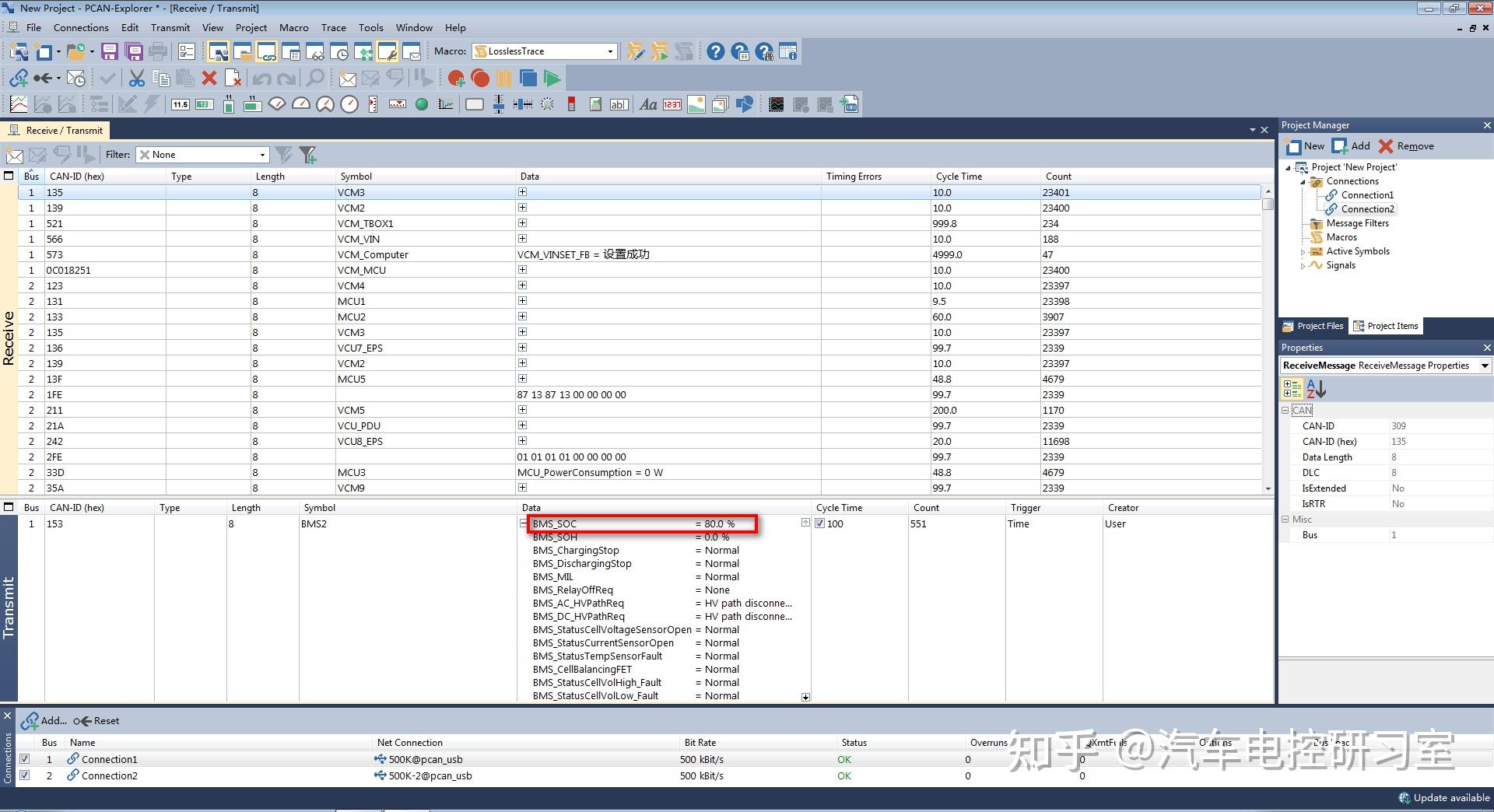The width and height of the screenshot is (1494, 812).
Task: Click the scissors Cut icon
Action: 137,78
